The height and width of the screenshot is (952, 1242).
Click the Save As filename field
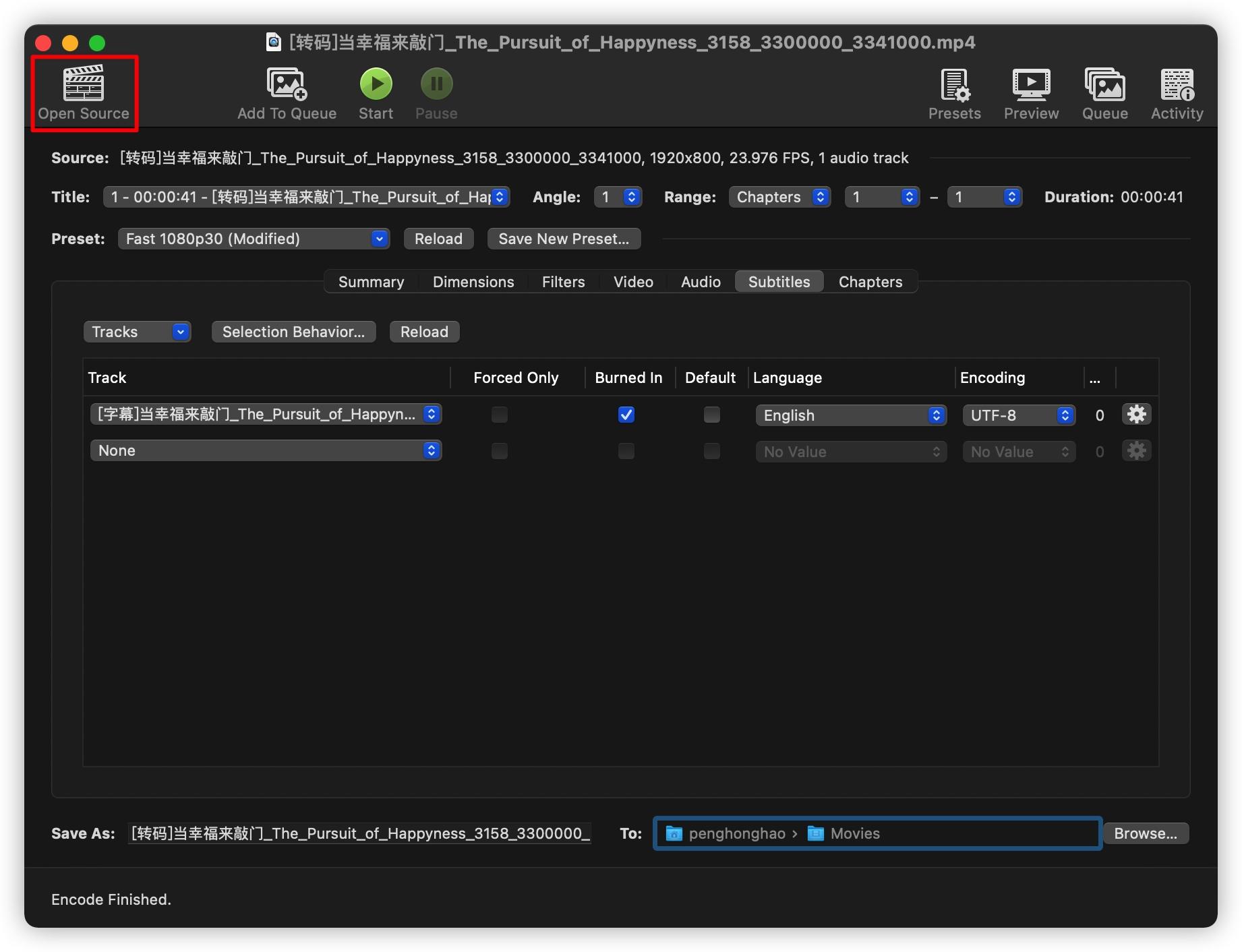[x=360, y=833]
